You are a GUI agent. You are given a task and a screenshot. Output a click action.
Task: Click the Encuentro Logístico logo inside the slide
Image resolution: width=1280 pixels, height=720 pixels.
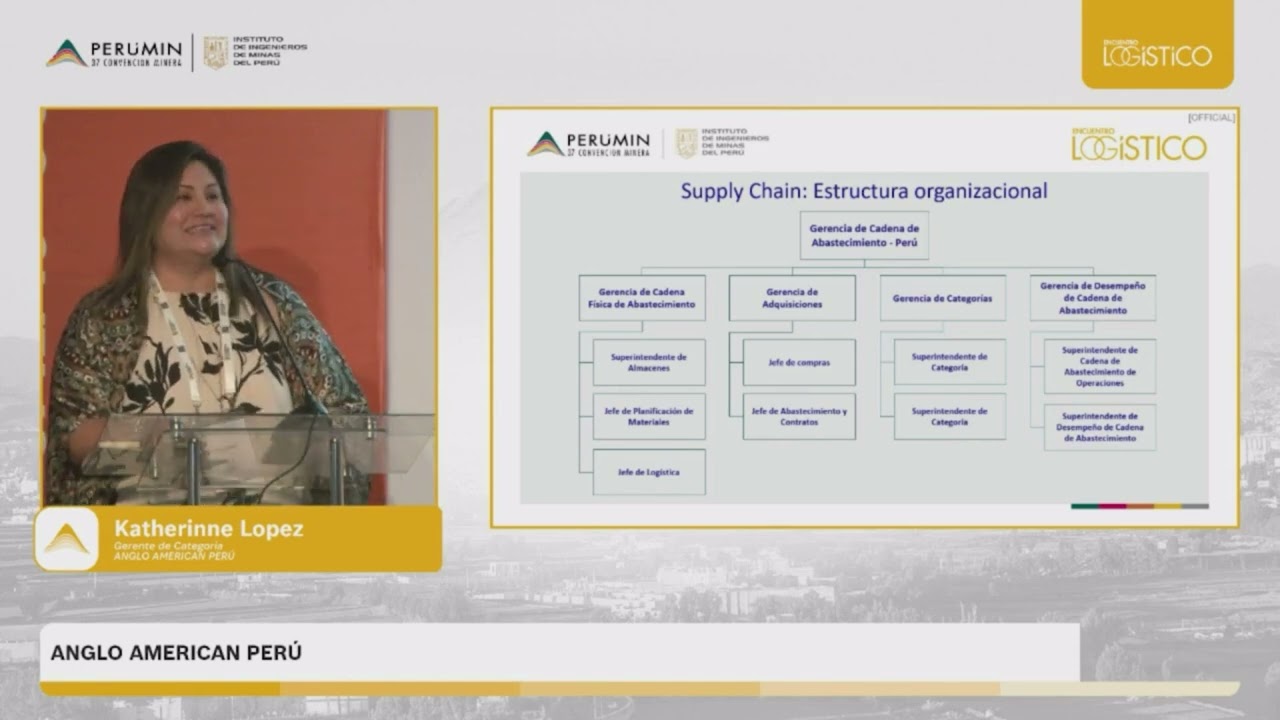click(1139, 144)
